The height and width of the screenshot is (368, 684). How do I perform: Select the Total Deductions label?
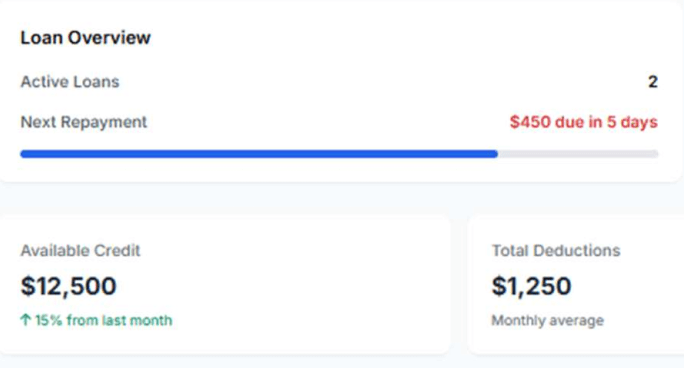556,251
